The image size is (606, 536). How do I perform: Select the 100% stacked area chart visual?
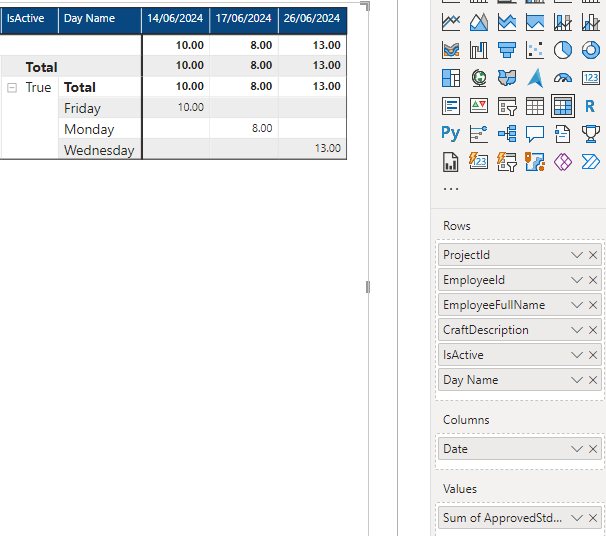(x=535, y=22)
